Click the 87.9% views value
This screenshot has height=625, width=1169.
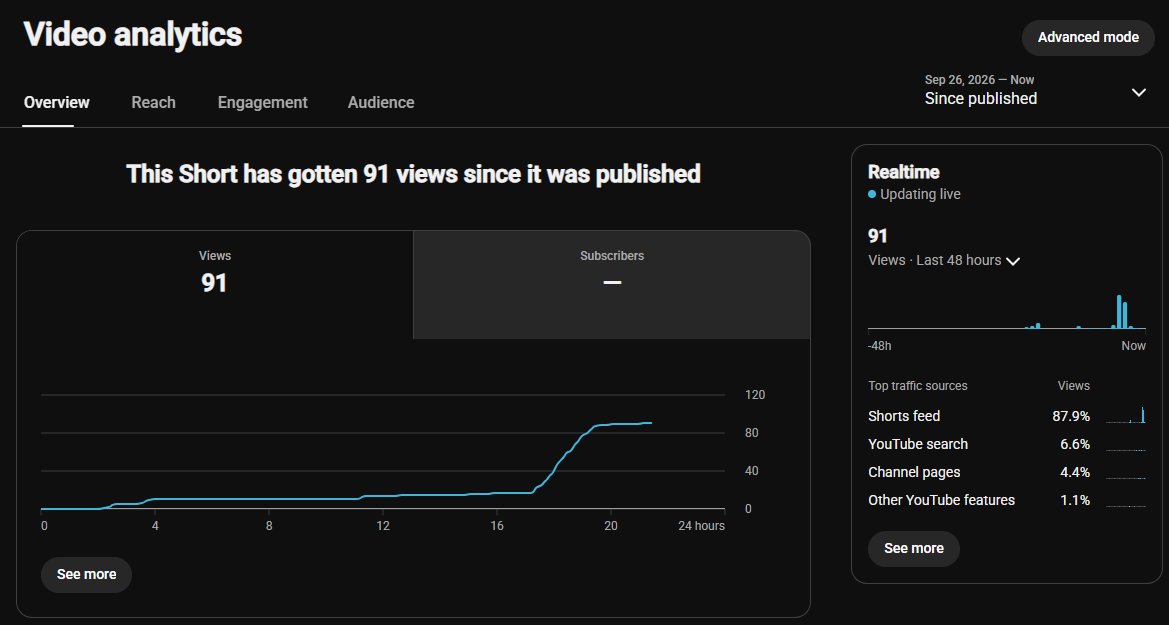point(1071,416)
